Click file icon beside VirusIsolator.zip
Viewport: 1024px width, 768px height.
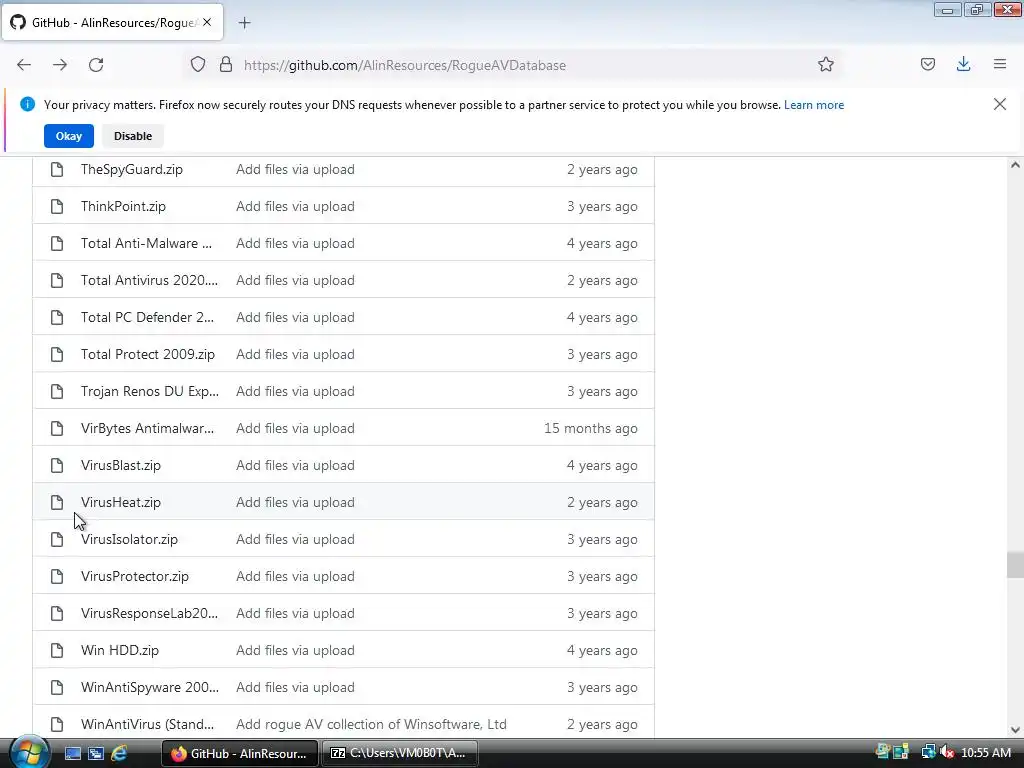57,539
